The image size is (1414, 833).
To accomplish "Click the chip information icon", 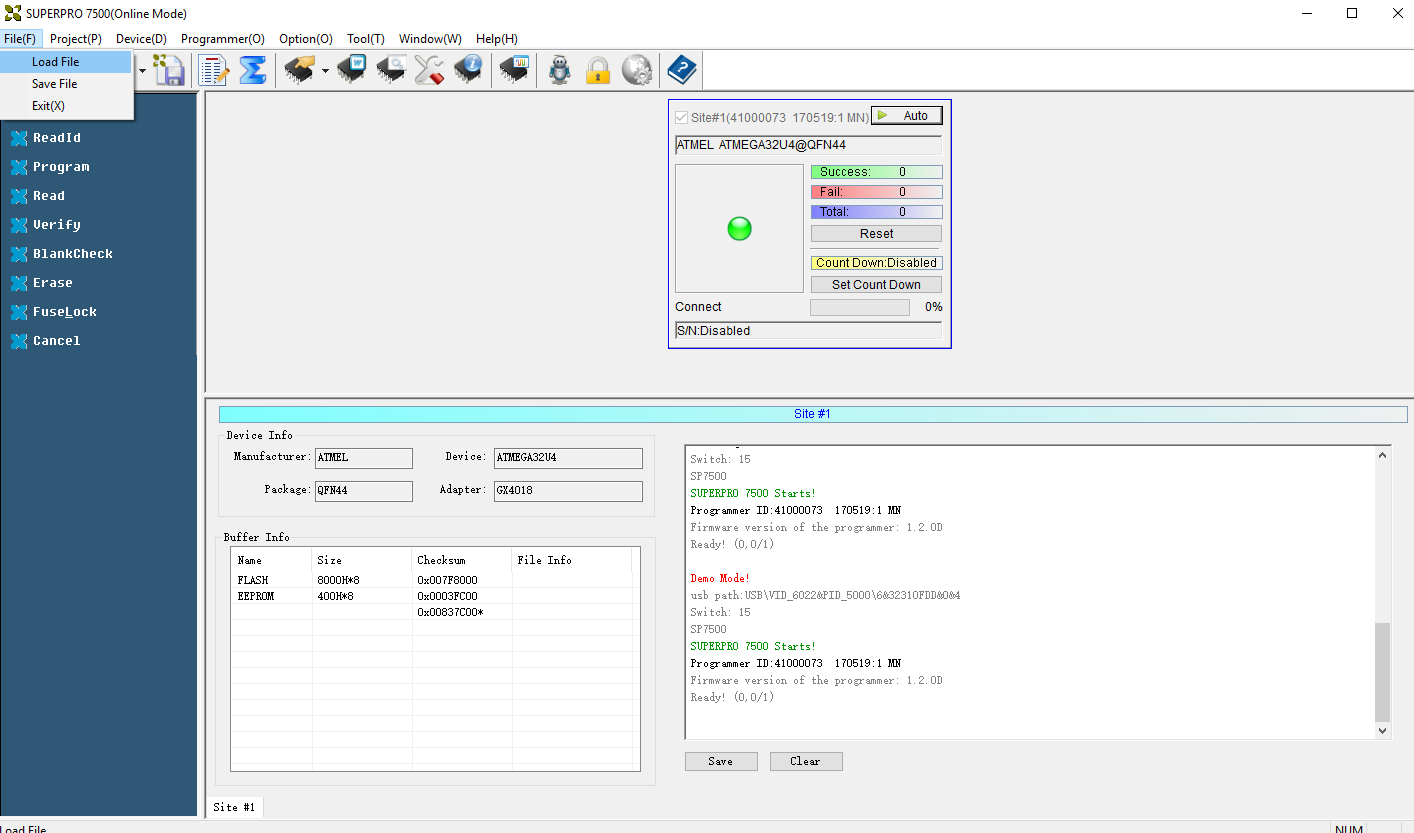I will [x=468, y=70].
